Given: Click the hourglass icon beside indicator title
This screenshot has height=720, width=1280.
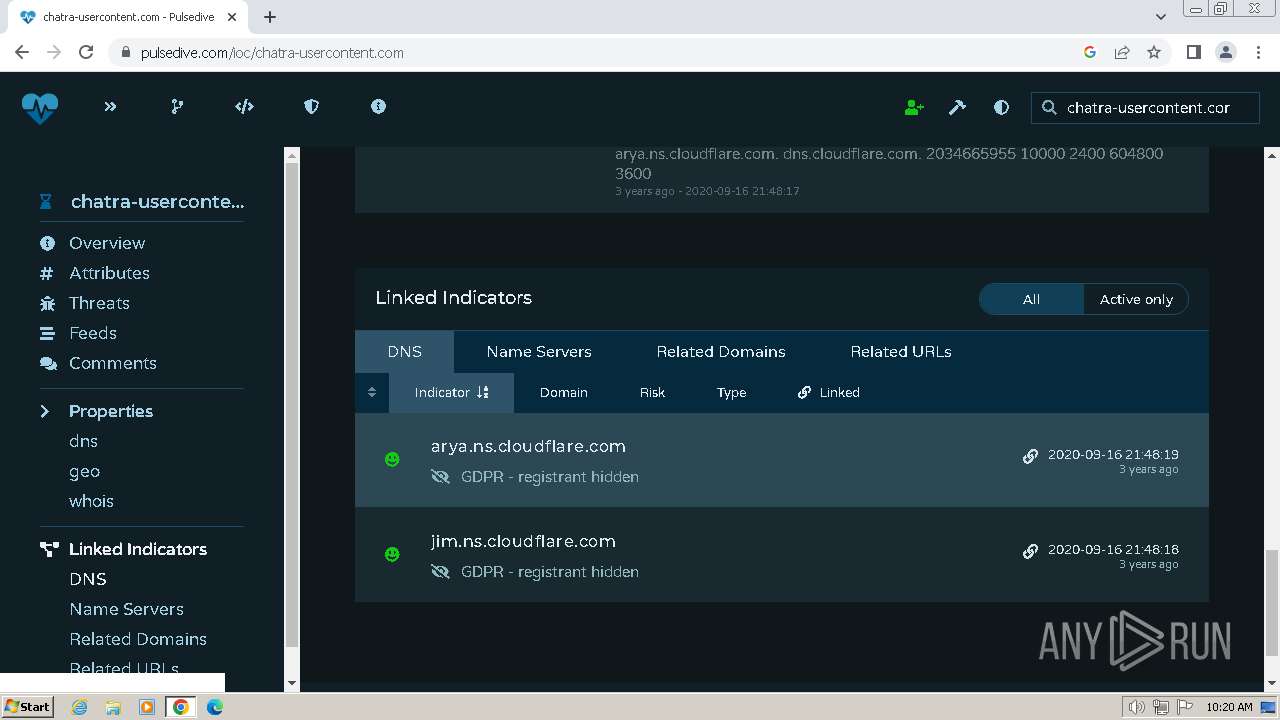Looking at the screenshot, I should point(45,202).
